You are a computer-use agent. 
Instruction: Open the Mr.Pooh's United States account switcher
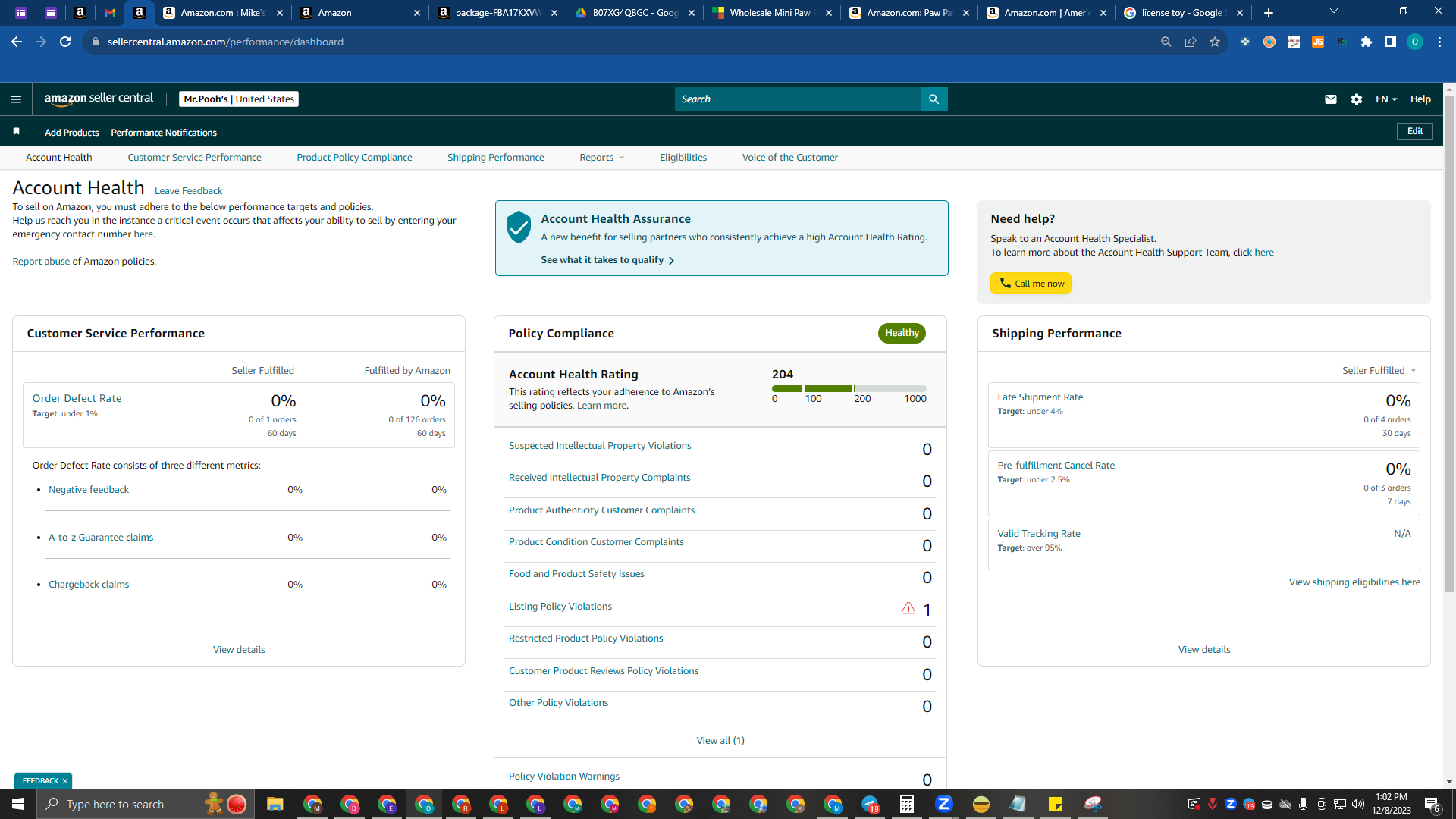tap(239, 99)
